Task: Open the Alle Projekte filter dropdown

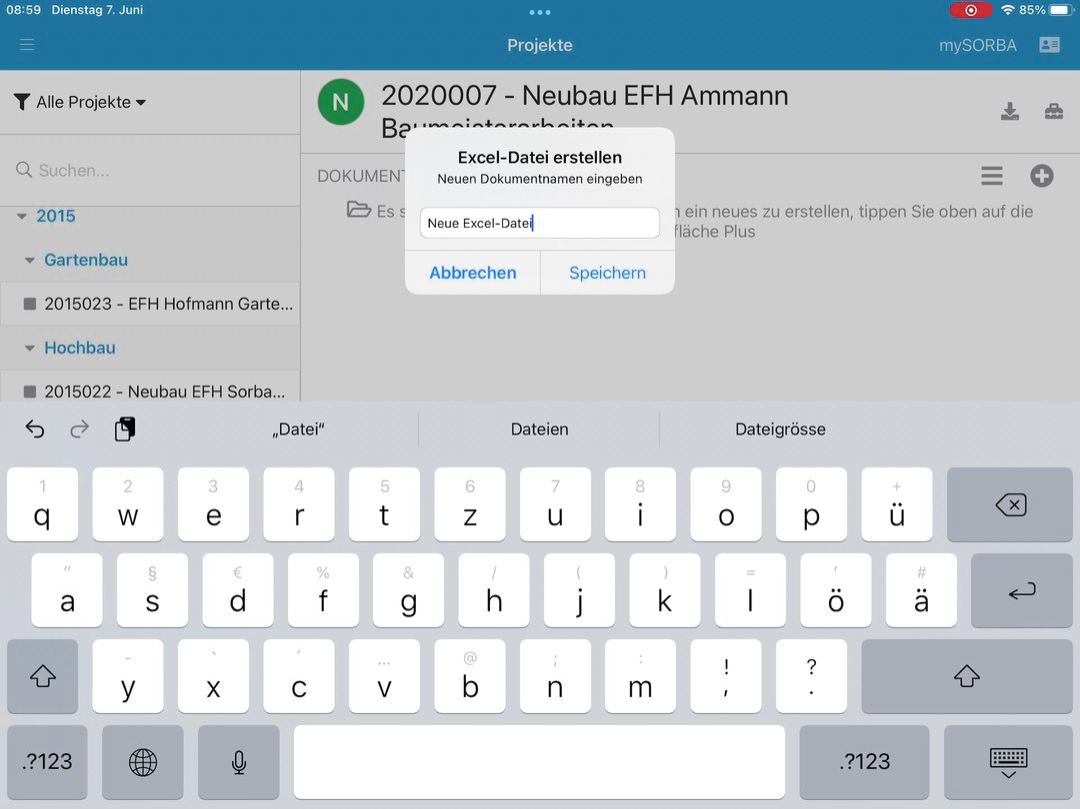Action: pyautogui.click(x=81, y=102)
